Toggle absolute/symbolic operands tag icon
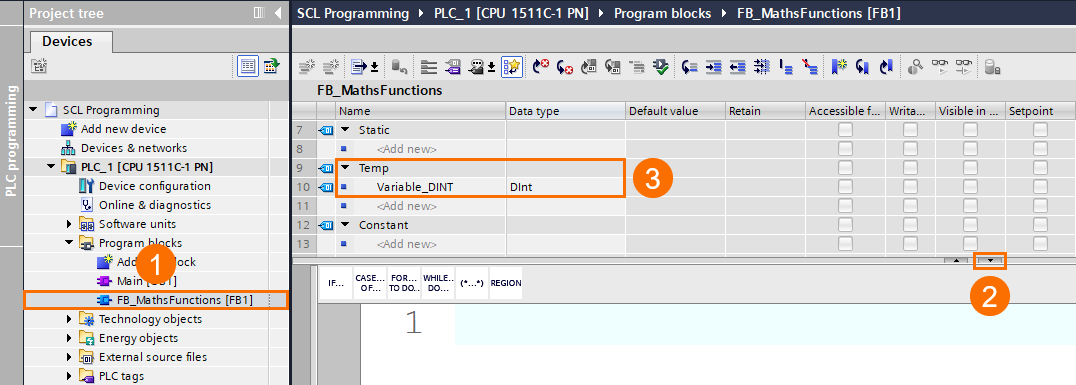The height and width of the screenshot is (385, 1076). pyautogui.click(x=452, y=67)
